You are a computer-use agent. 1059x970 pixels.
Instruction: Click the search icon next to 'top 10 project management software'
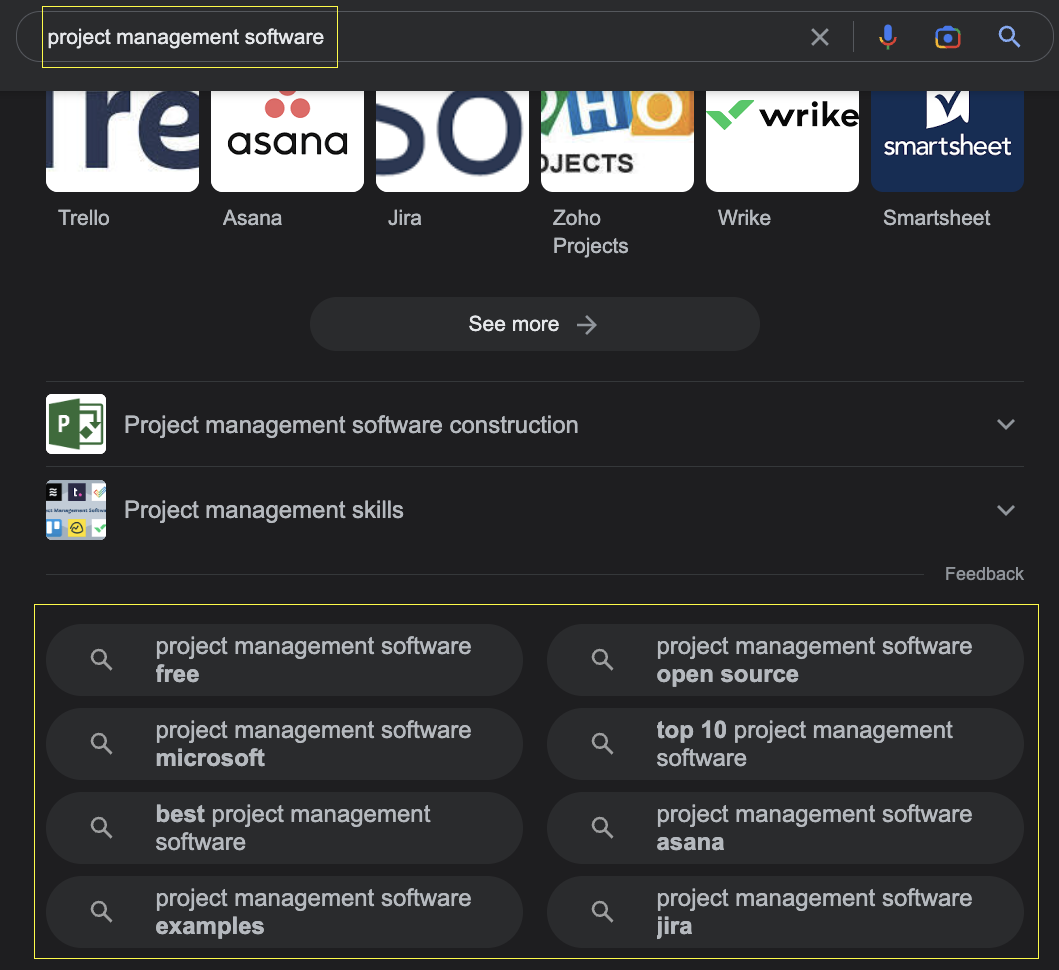pos(601,744)
